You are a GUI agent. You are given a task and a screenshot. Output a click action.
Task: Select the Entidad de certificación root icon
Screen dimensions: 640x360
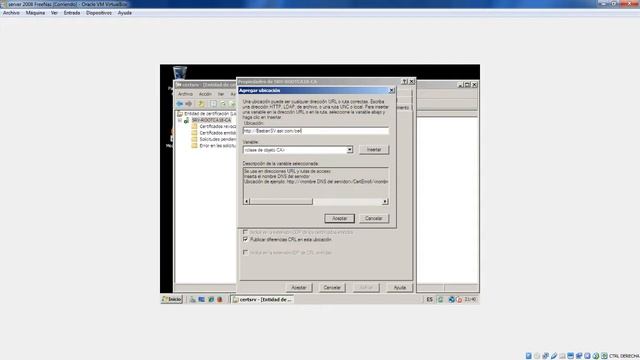pos(180,114)
